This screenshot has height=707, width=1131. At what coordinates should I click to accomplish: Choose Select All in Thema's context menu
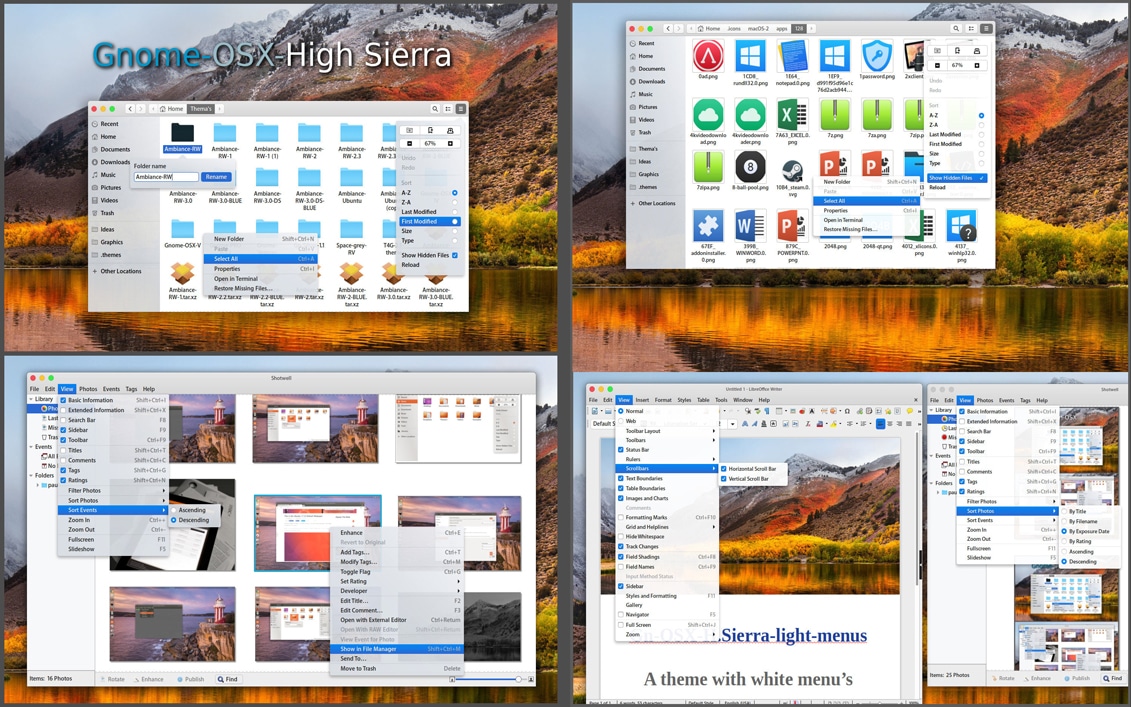[x=260, y=258]
